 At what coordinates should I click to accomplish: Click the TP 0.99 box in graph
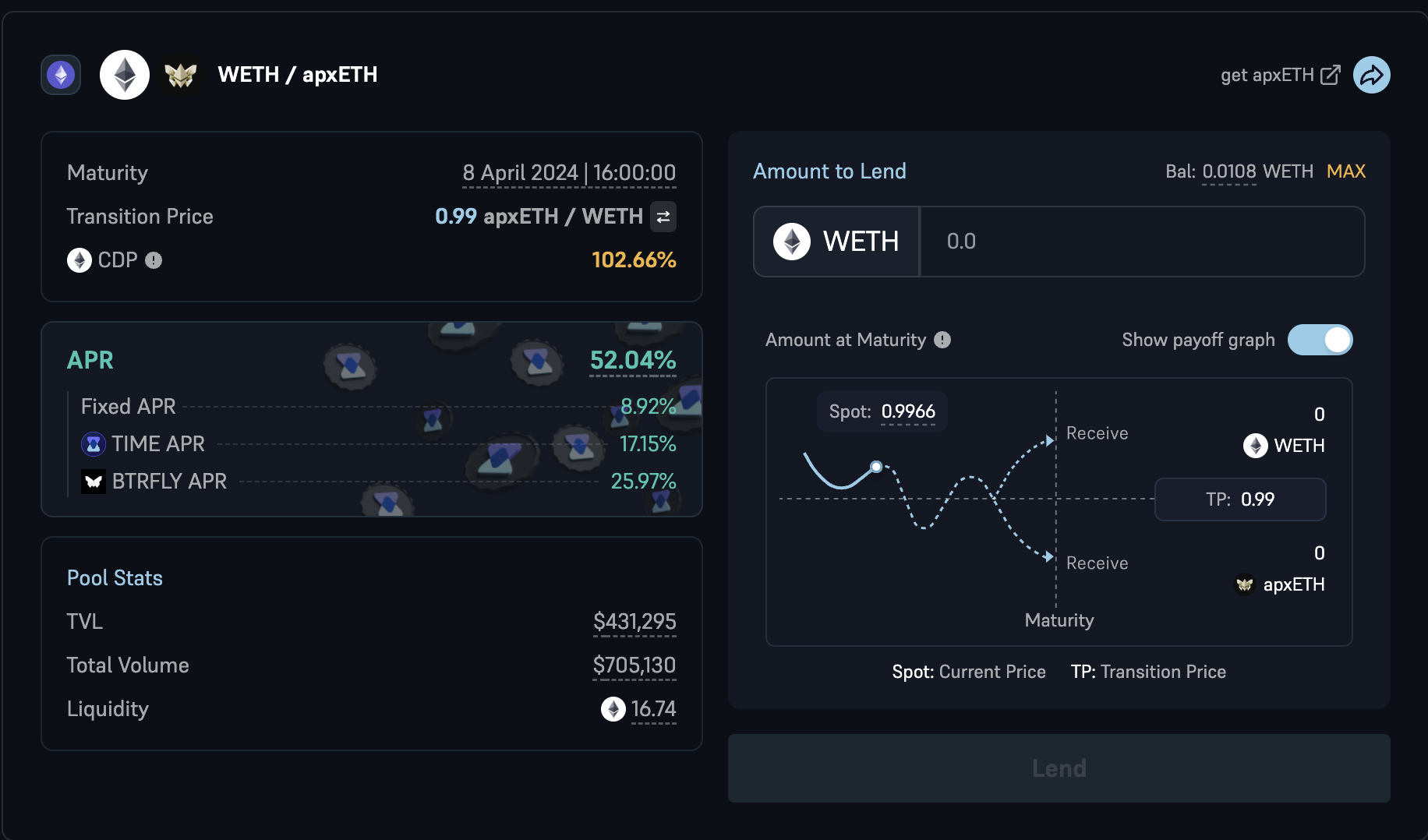(x=1240, y=499)
